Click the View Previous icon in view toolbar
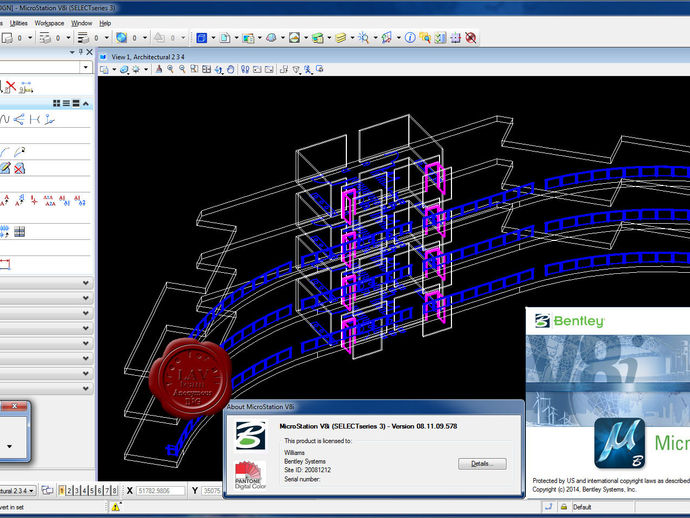 pos(257,69)
